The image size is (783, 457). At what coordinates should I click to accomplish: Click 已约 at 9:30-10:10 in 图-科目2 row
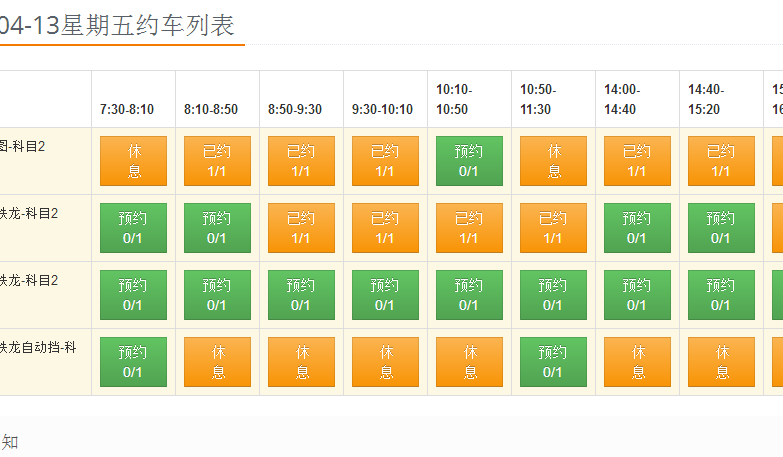[x=385, y=161]
